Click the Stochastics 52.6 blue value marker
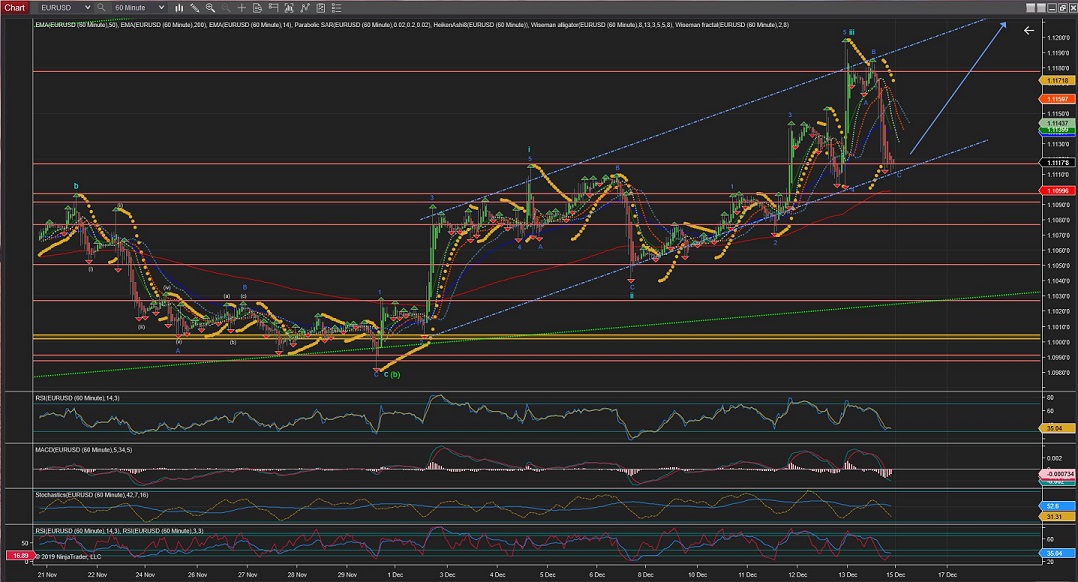This screenshot has height=582, width=1078. tap(1057, 506)
